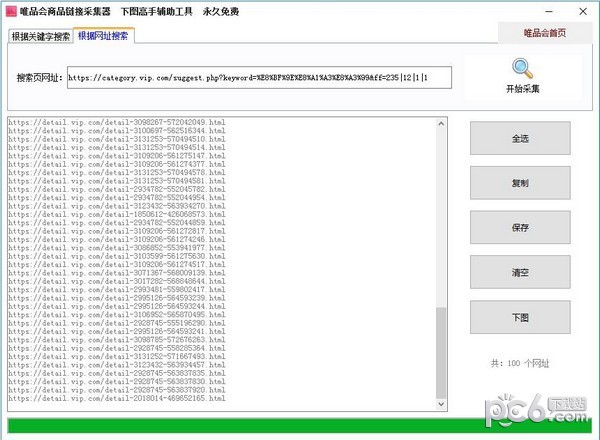600x440 pixels.
Task: Select URL row detail-3131253-570494514.html
Action: tap(117, 148)
